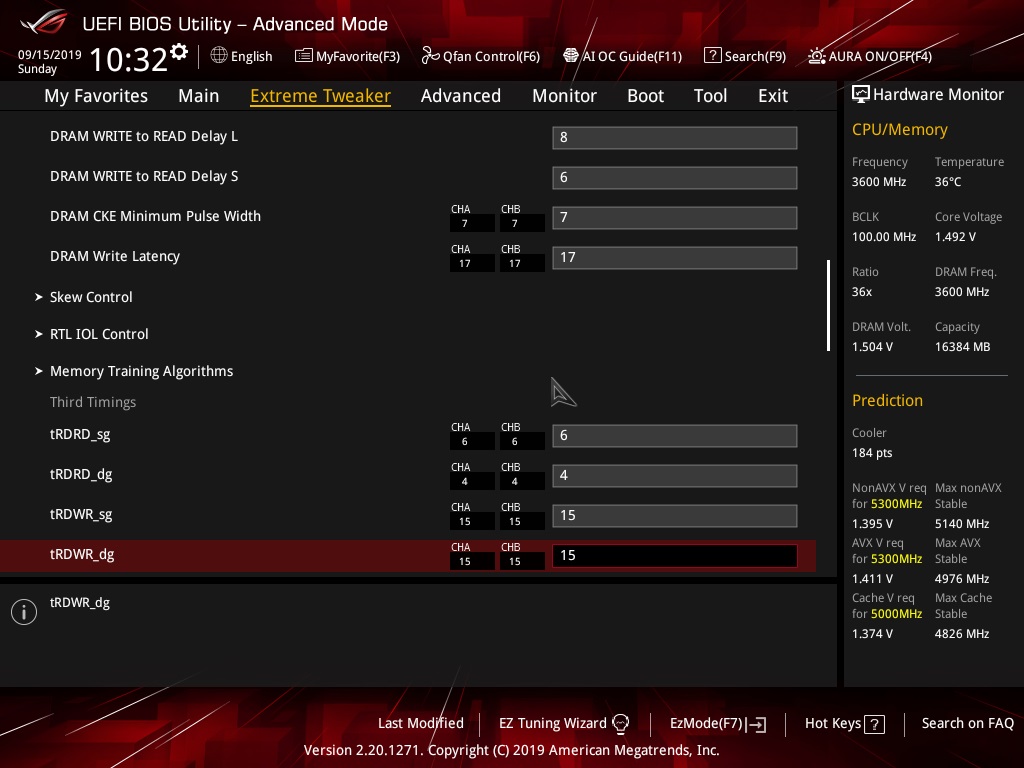The height and width of the screenshot is (768, 1024).
Task: Switch to the Advanced tab
Action: pyautogui.click(x=460, y=96)
